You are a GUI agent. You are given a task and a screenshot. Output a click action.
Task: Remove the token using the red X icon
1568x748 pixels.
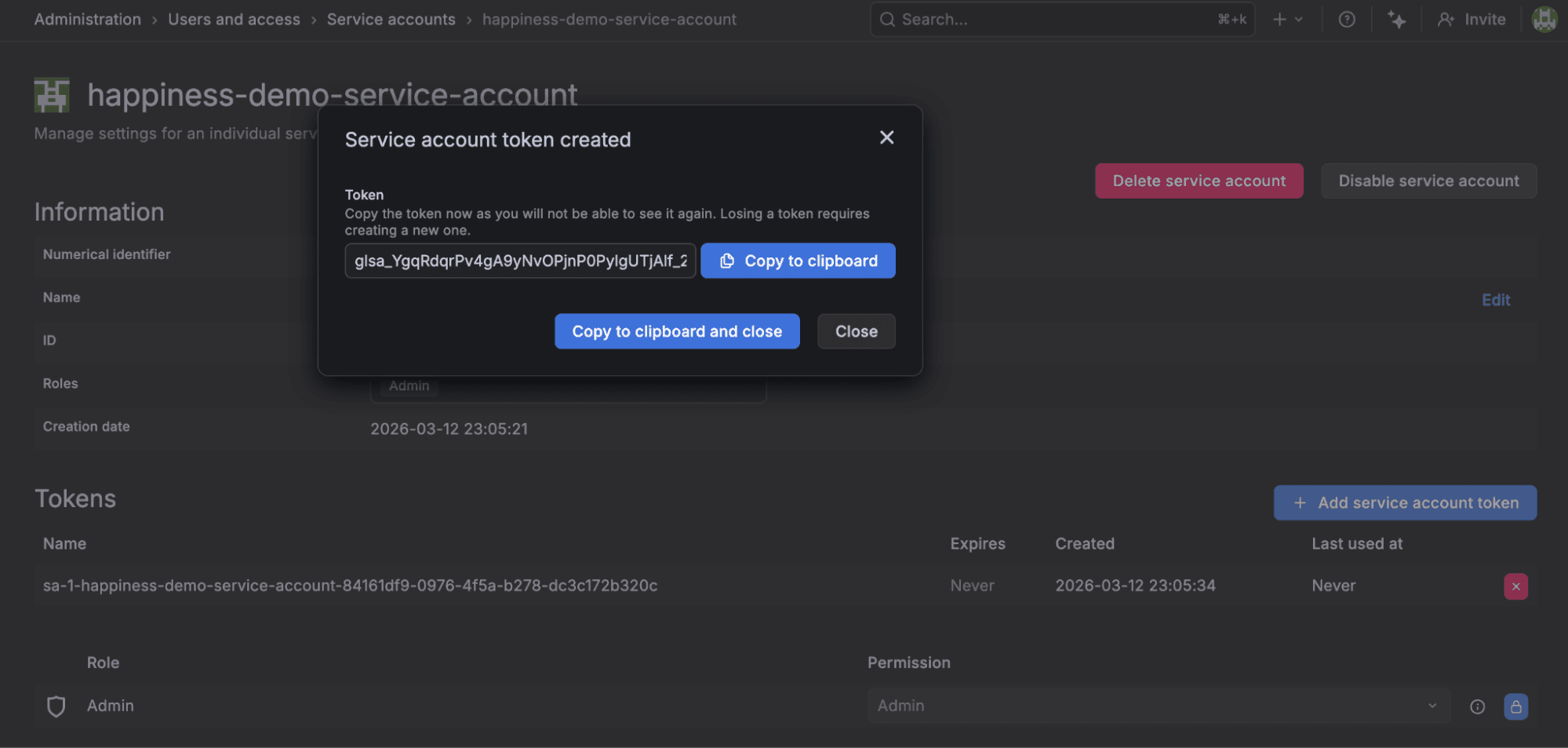point(1516,586)
